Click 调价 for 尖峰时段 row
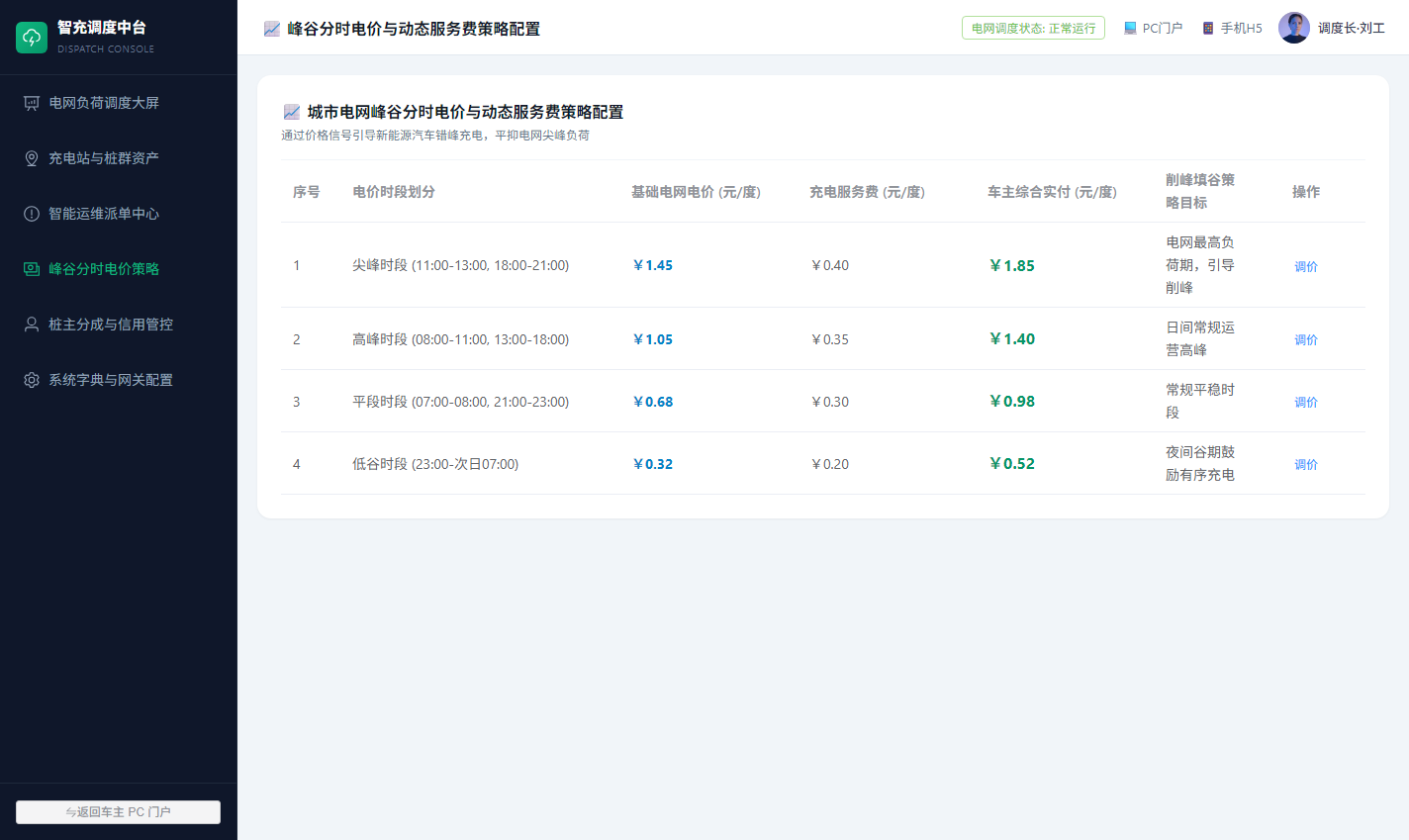The image size is (1409, 840). pos(1306,266)
